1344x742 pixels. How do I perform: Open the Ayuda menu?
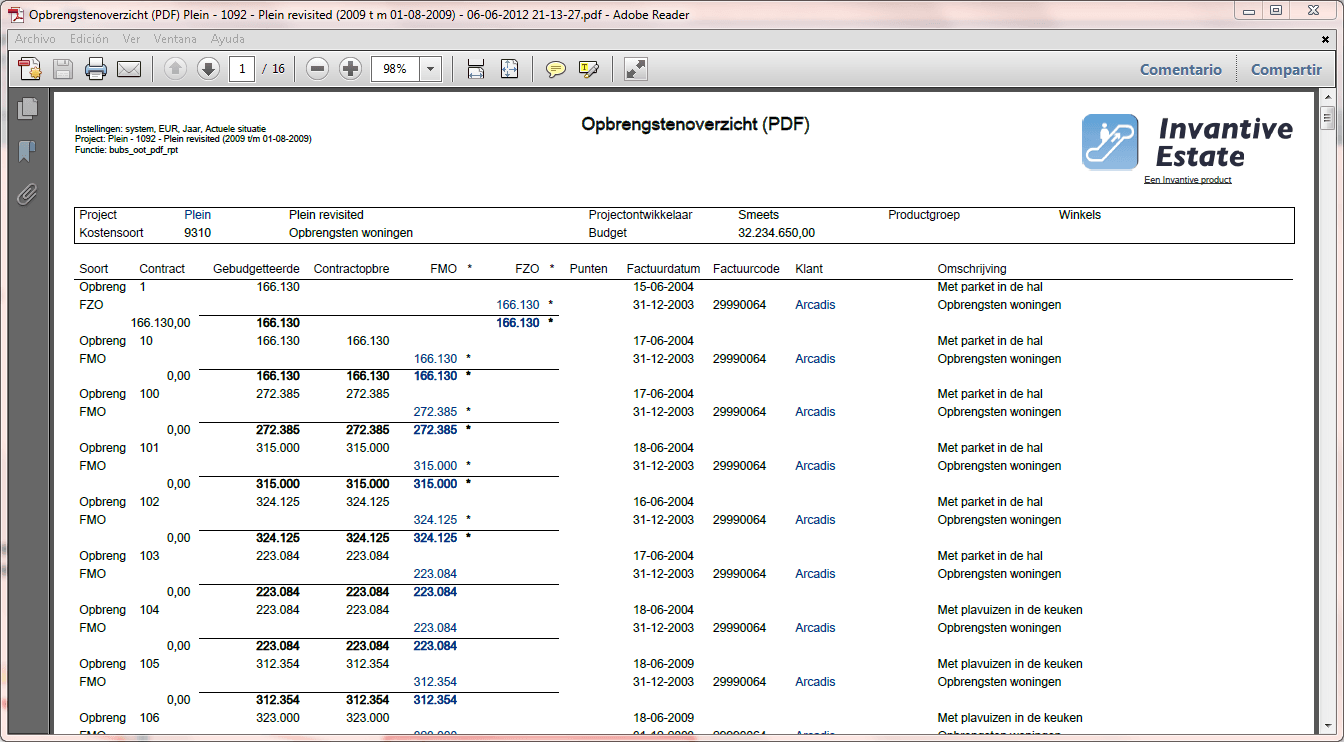click(227, 39)
